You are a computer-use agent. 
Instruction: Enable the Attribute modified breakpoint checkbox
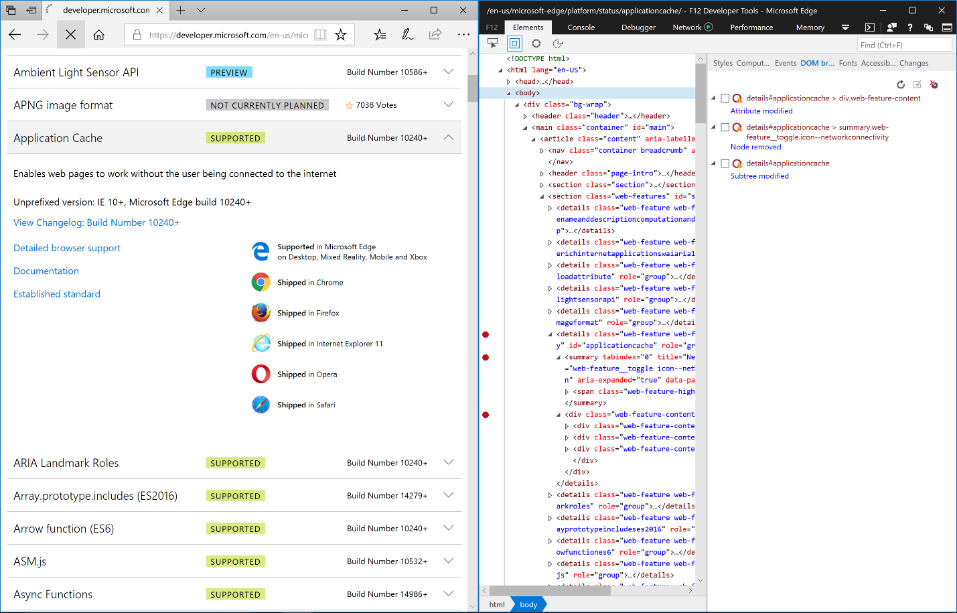726,98
